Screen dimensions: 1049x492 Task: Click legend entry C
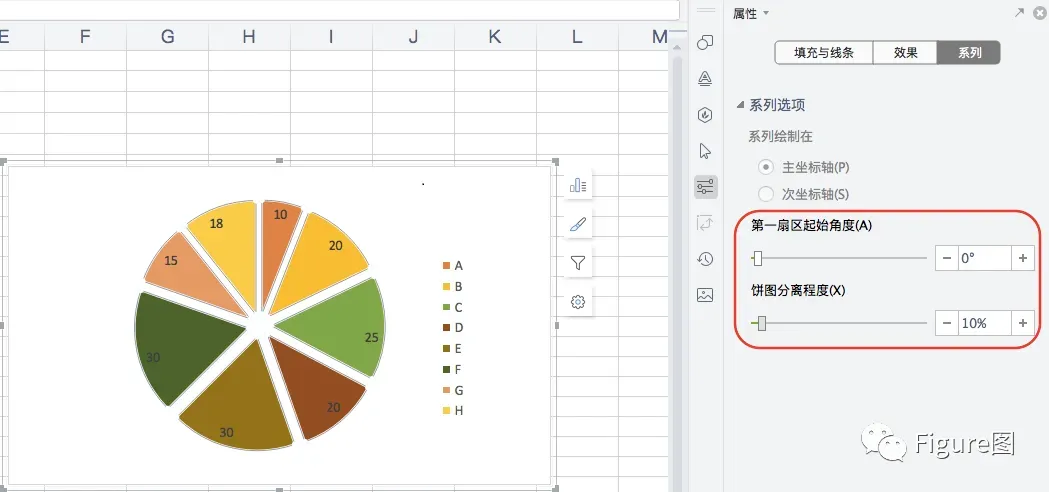pos(453,307)
